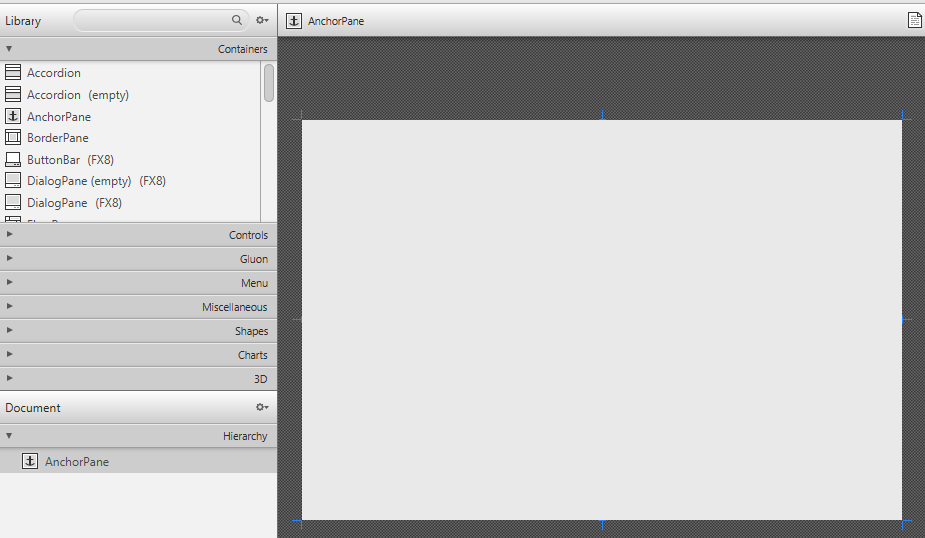Click the AnchorPane icon in Hierarchy
The height and width of the screenshot is (538, 925).
point(30,461)
